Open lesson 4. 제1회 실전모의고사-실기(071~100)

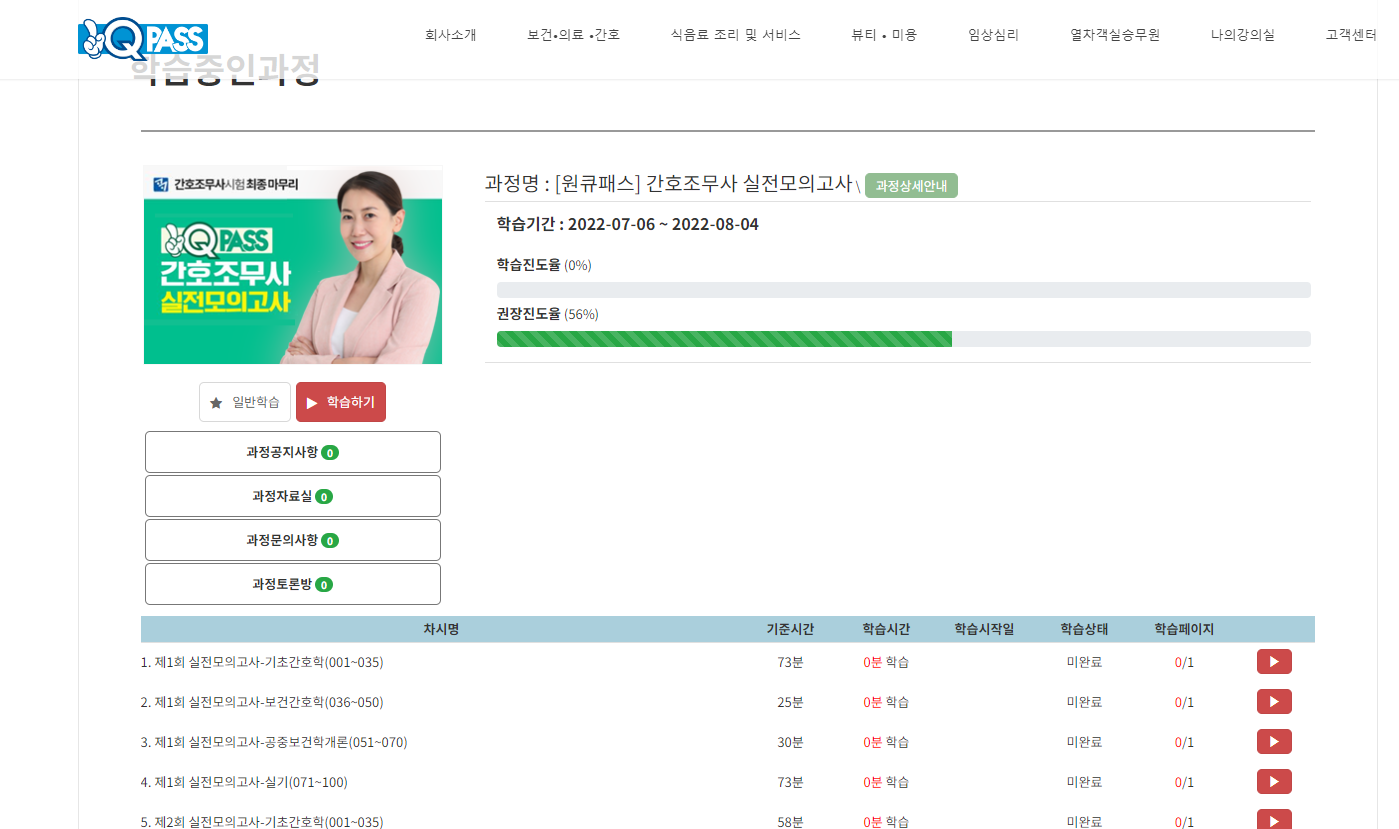[x=244, y=782]
